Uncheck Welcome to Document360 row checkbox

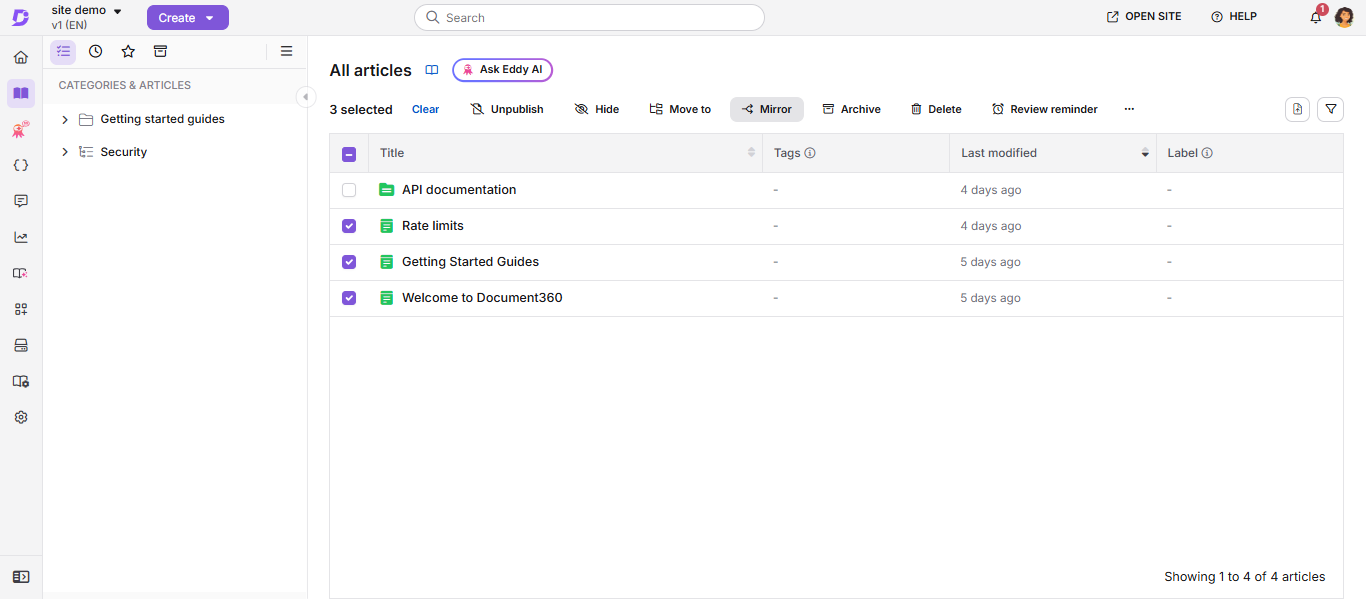coord(349,298)
